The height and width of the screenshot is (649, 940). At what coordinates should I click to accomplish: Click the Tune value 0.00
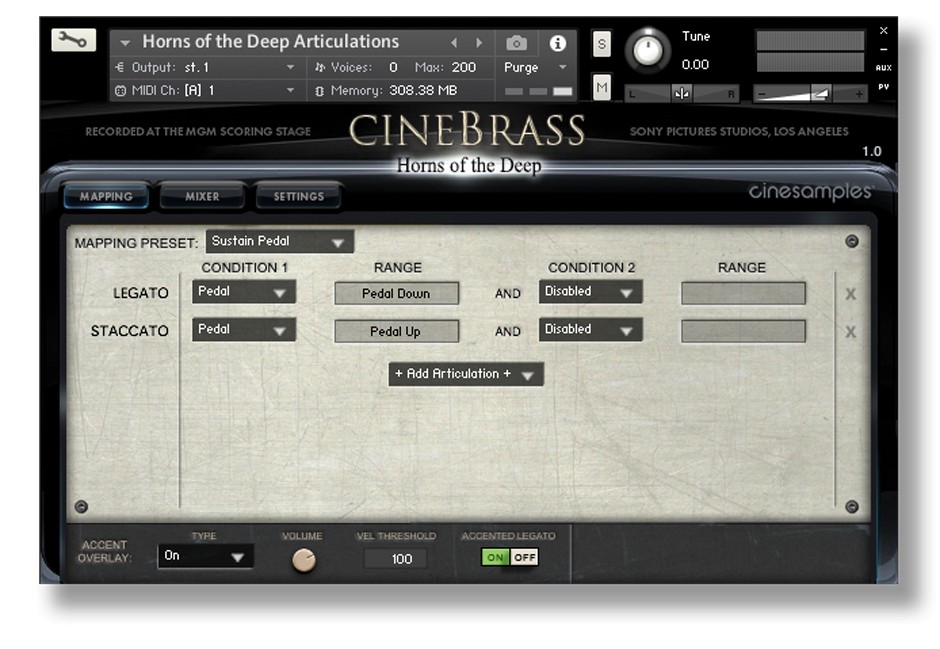(695, 65)
